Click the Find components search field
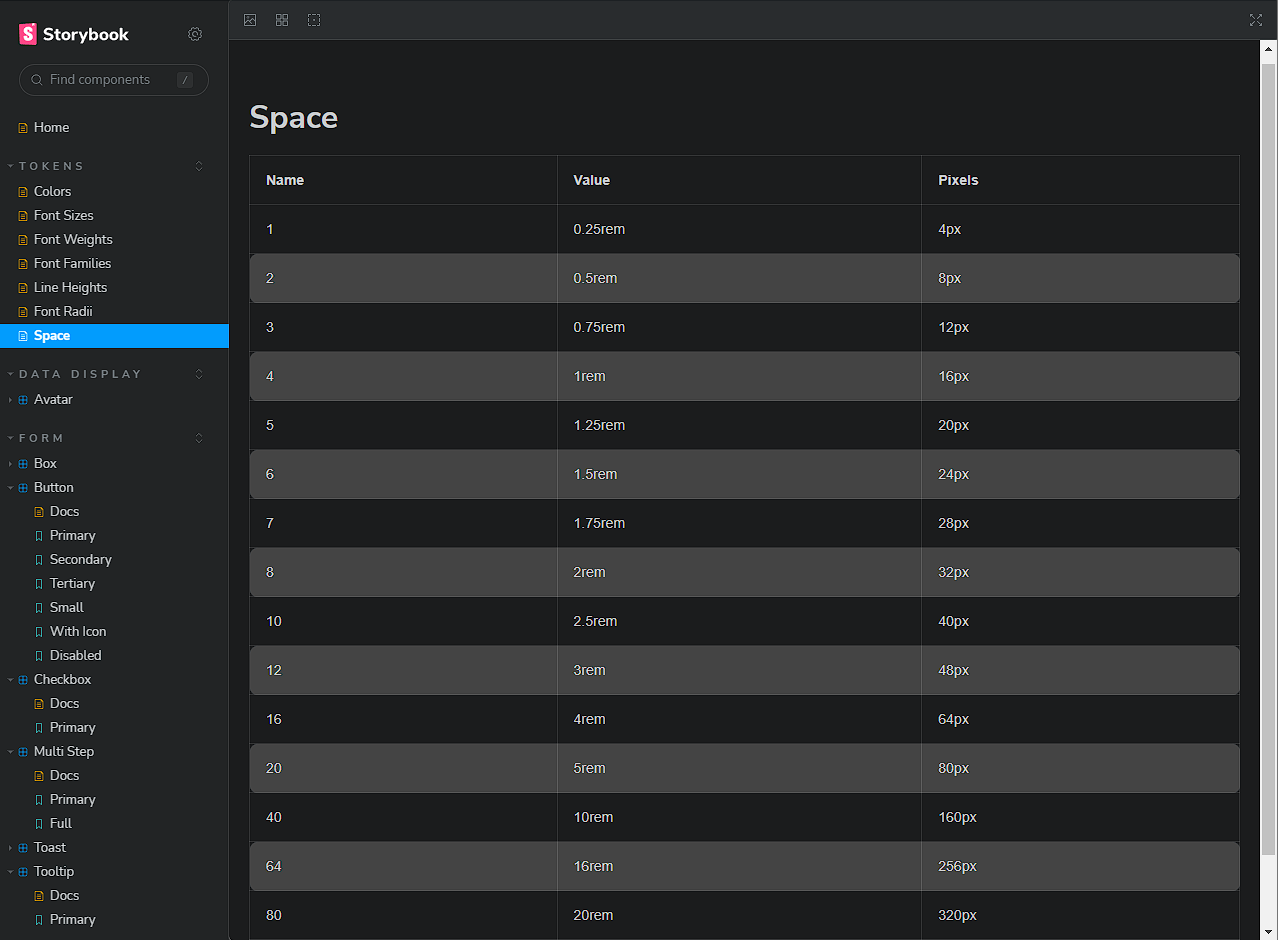The height and width of the screenshot is (940, 1278). point(113,80)
